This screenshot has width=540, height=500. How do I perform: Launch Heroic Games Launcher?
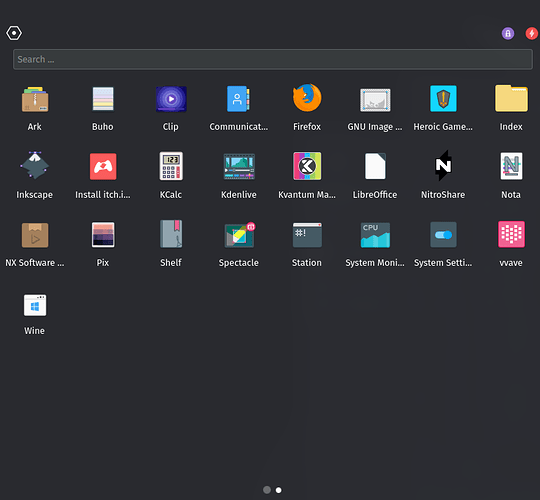point(443,99)
